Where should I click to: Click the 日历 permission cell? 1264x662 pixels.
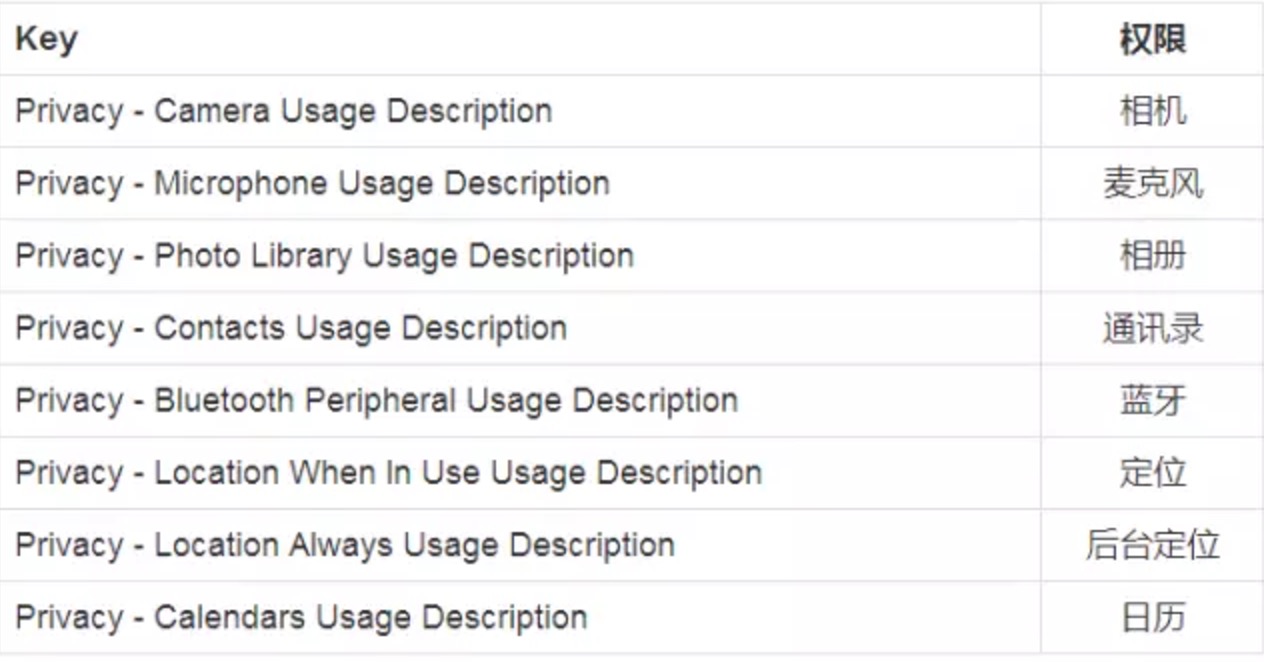tap(1152, 617)
